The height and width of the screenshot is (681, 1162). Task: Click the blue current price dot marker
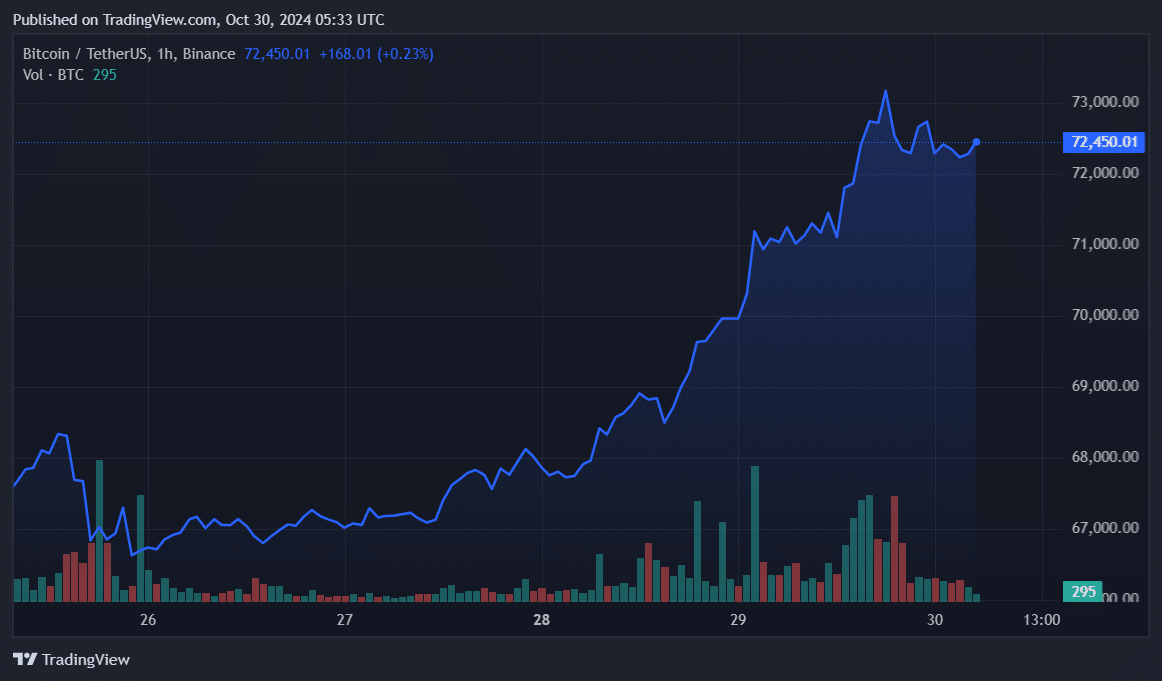click(x=975, y=141)
